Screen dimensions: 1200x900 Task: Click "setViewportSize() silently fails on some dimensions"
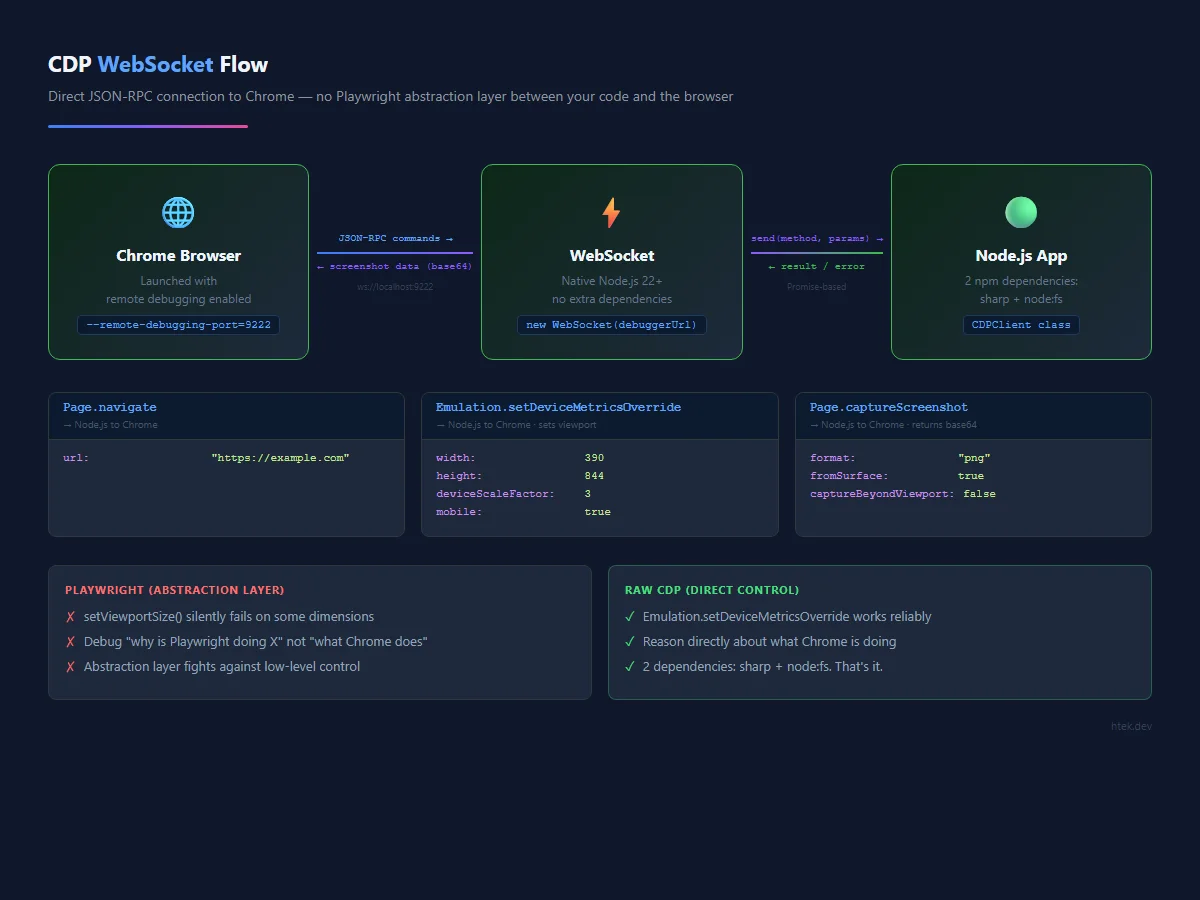pyautogui.click(x=229, y=617)
